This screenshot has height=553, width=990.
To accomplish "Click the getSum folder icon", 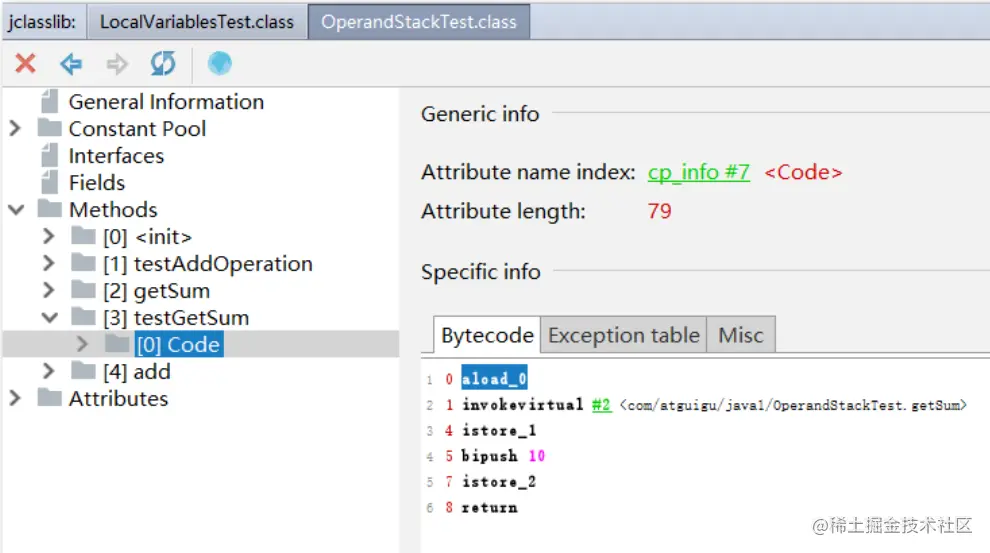I will pos(83,290).
